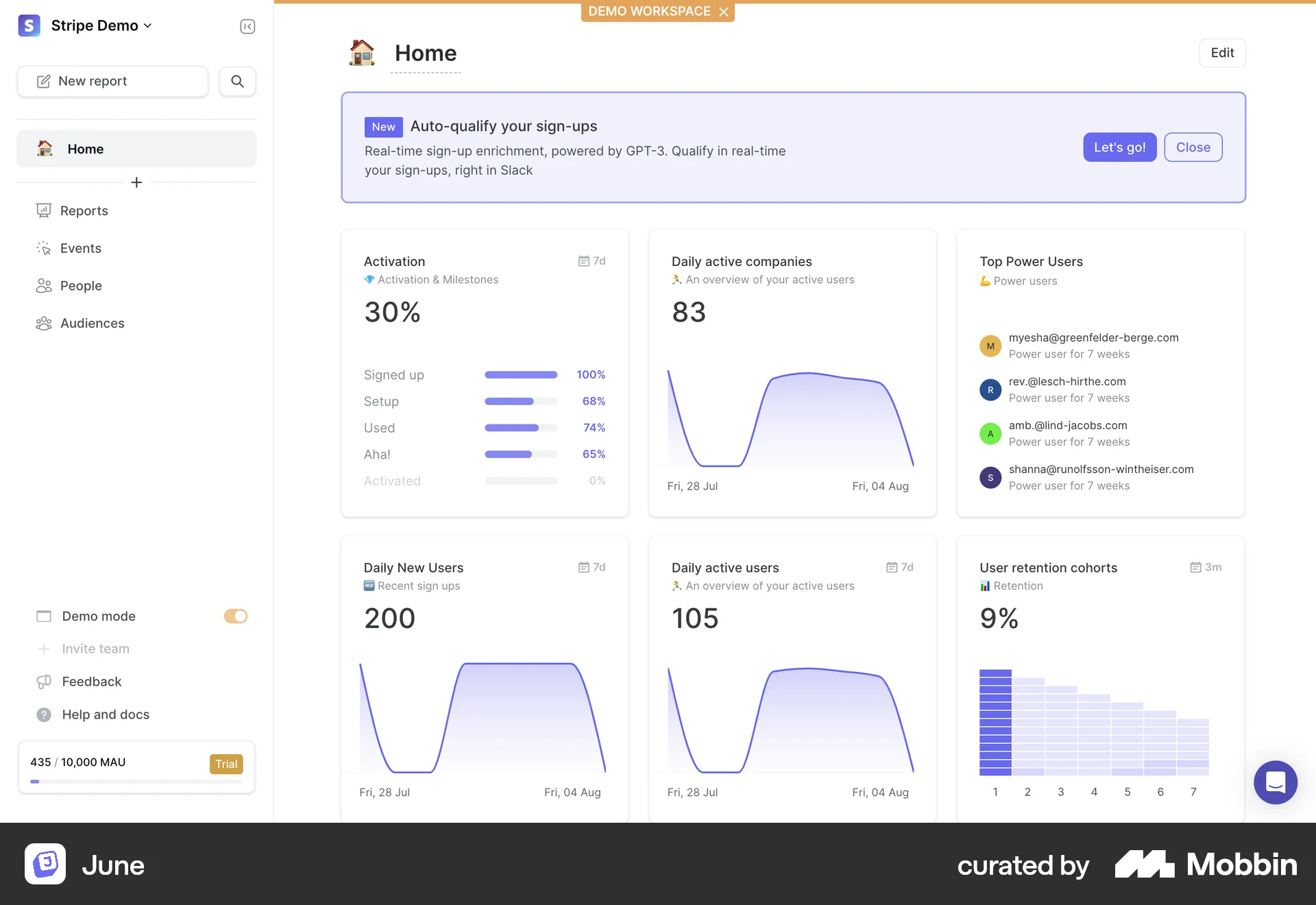This screenshot has width=1316, height=905.
Task: Open Daily active users 7d range selector
Action: click(x=899, y=568)
